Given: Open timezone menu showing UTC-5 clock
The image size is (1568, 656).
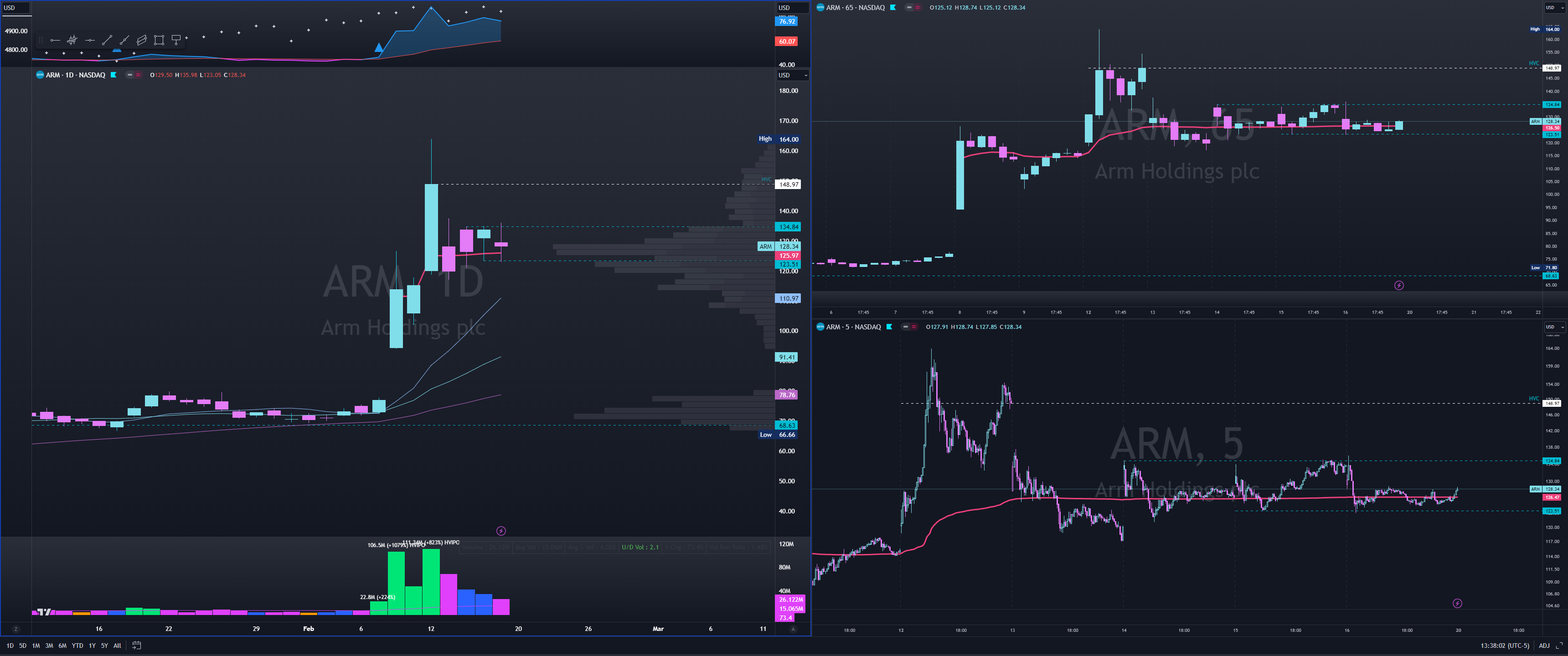Looking at the screenshot, I should pyautogui.click(x=1505, y=646).
